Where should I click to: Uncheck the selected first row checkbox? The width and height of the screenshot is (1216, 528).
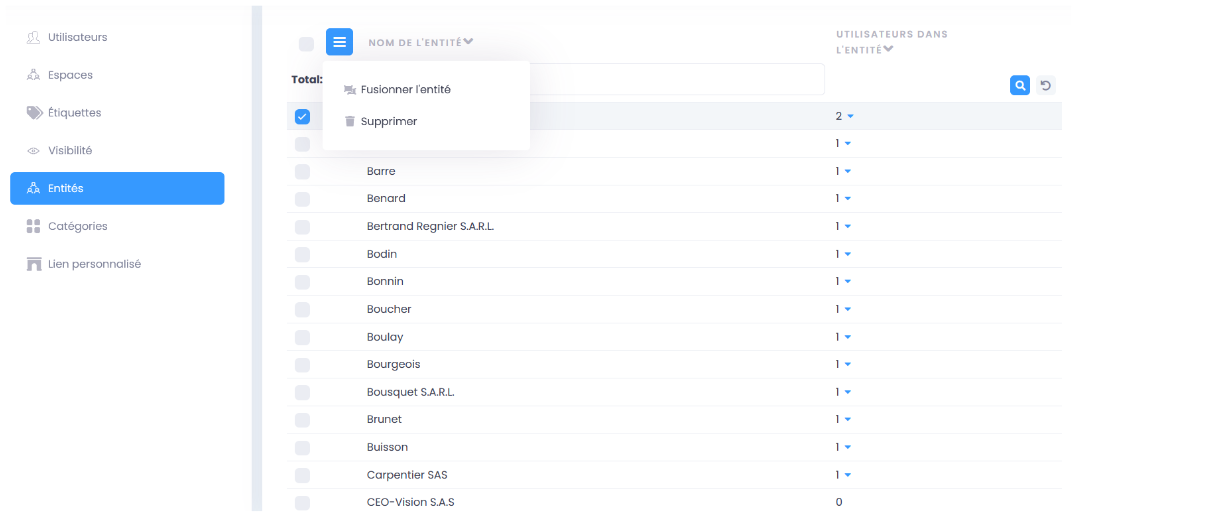[x=302, y=116]
